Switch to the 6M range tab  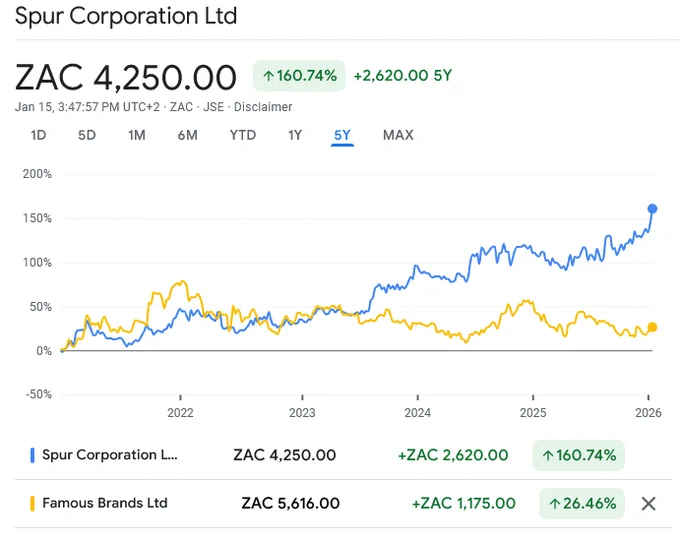[187, 135]
